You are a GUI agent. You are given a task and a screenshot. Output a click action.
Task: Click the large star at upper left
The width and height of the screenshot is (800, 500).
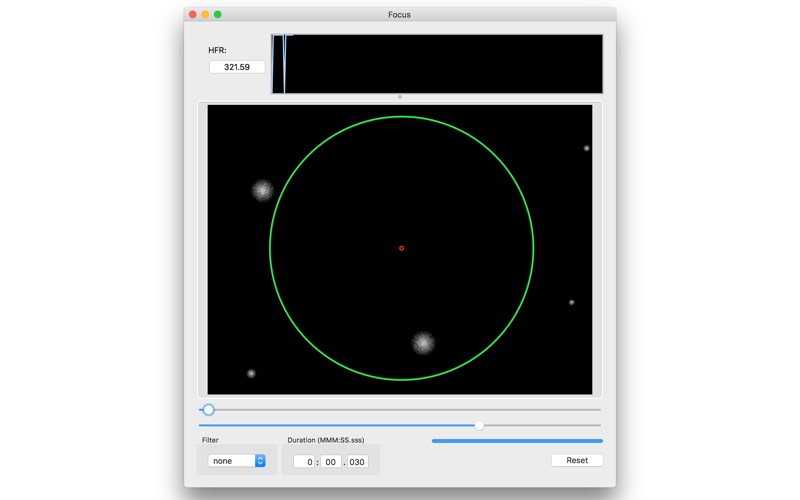[263, 190]
